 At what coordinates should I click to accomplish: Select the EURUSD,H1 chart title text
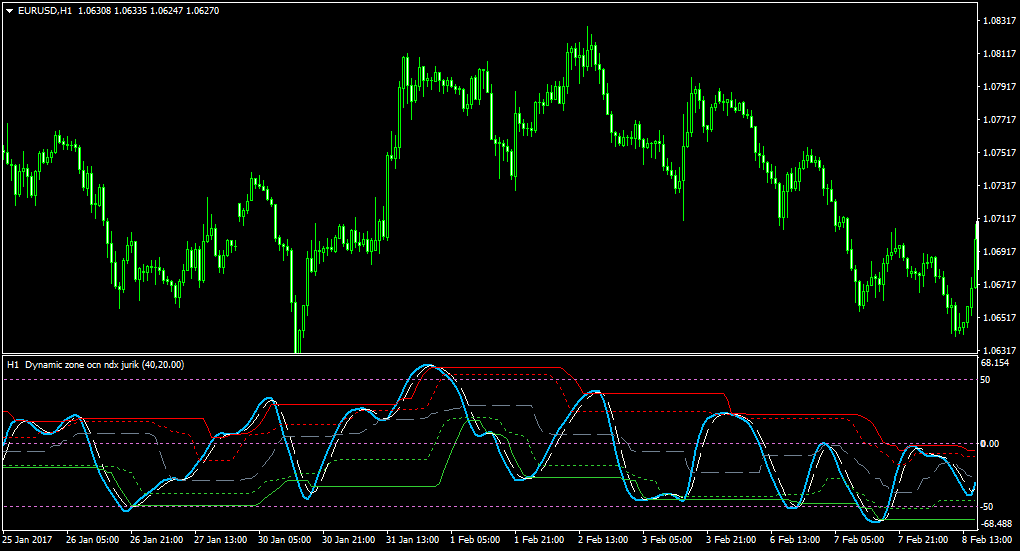pos(45,11)
